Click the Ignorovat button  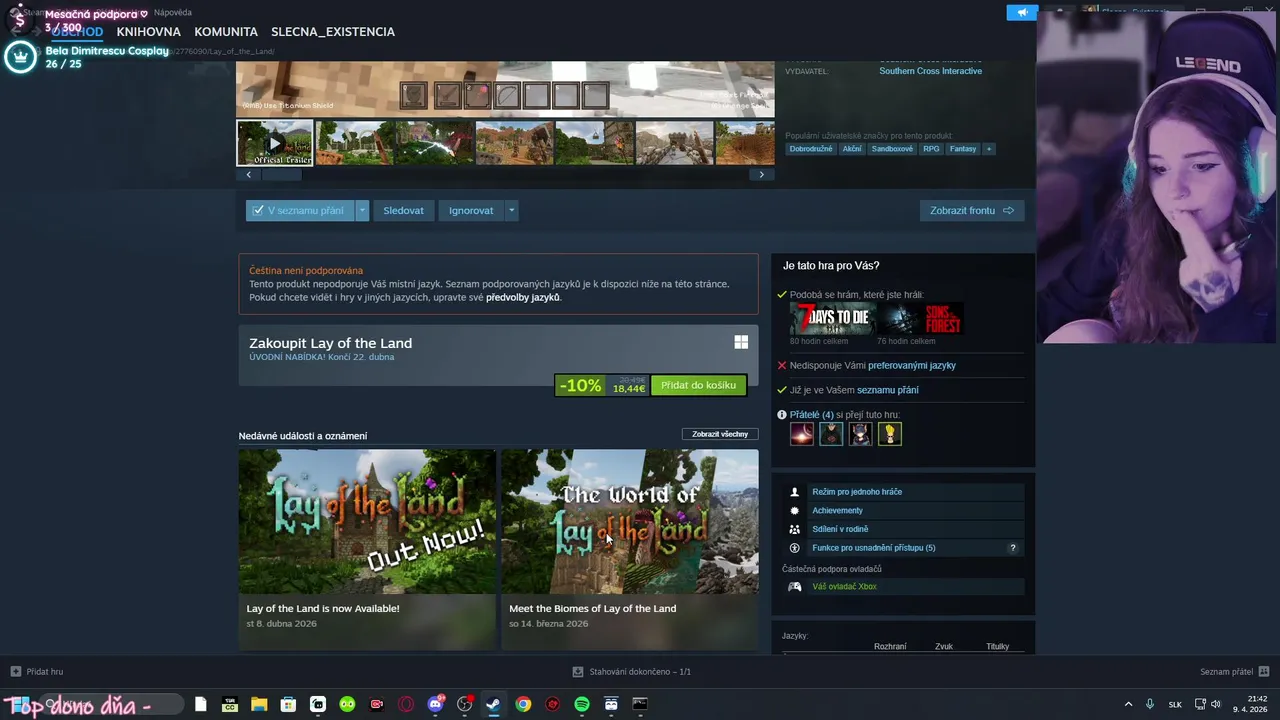pyautogui.click(x=471, y=210)
